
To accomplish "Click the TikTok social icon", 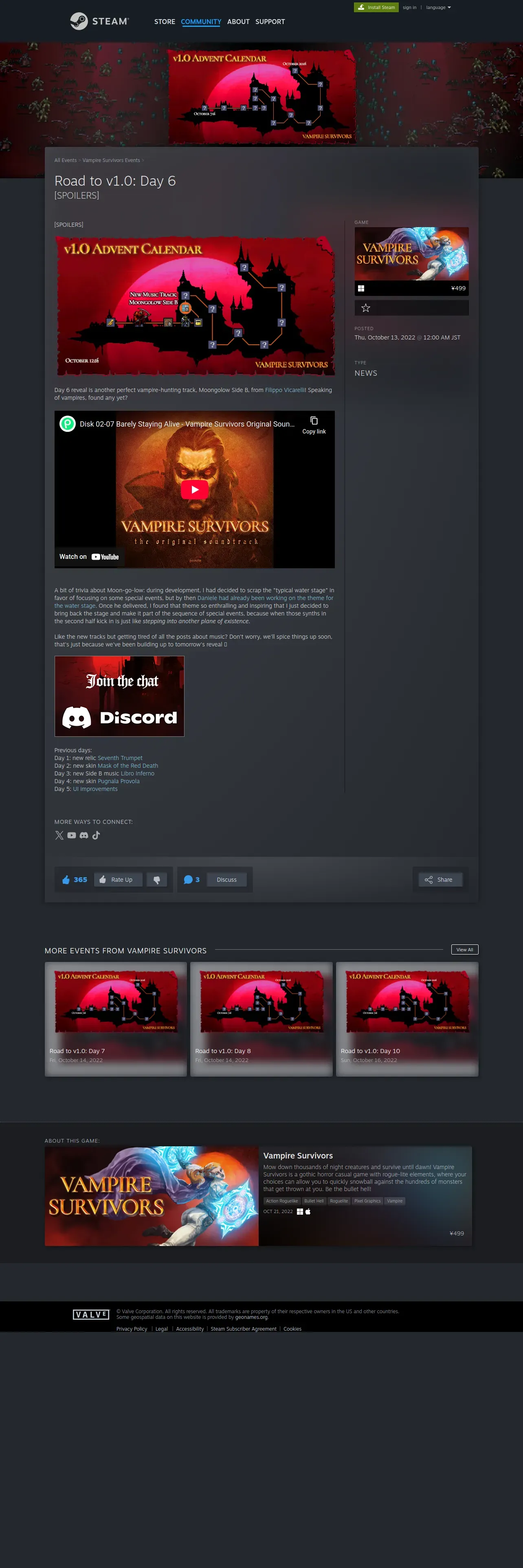I will [96, 835].
